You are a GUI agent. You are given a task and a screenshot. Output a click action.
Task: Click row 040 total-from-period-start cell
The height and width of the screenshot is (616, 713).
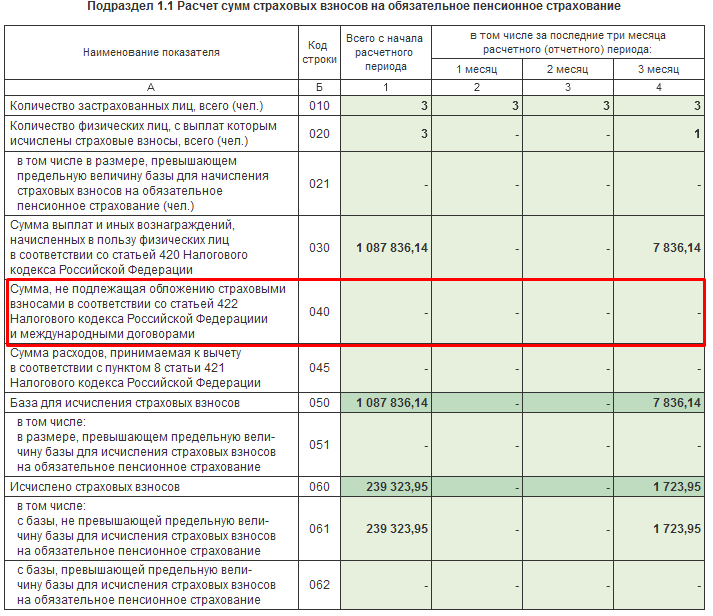tap(386, 312)
